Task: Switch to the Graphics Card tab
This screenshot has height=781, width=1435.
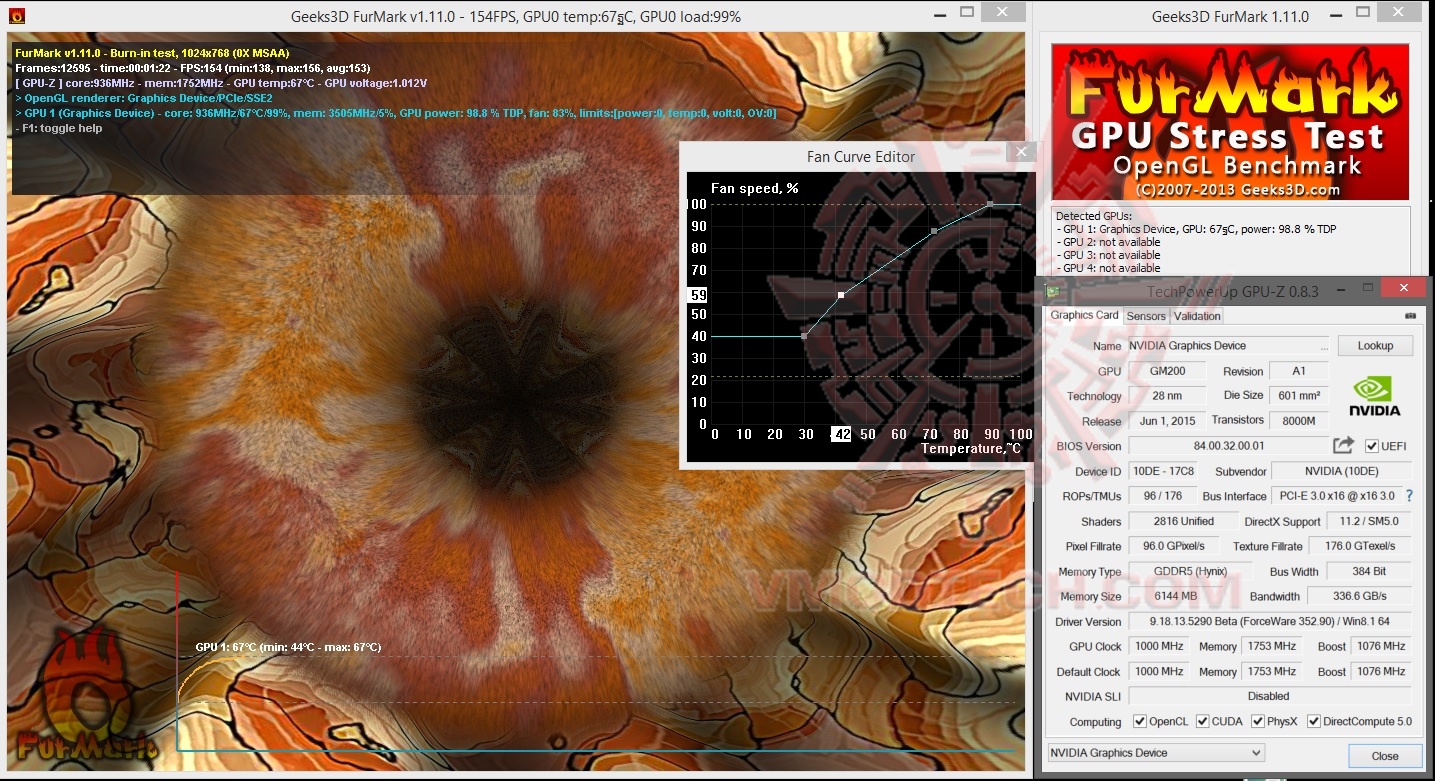Action: pos(1084,315)
